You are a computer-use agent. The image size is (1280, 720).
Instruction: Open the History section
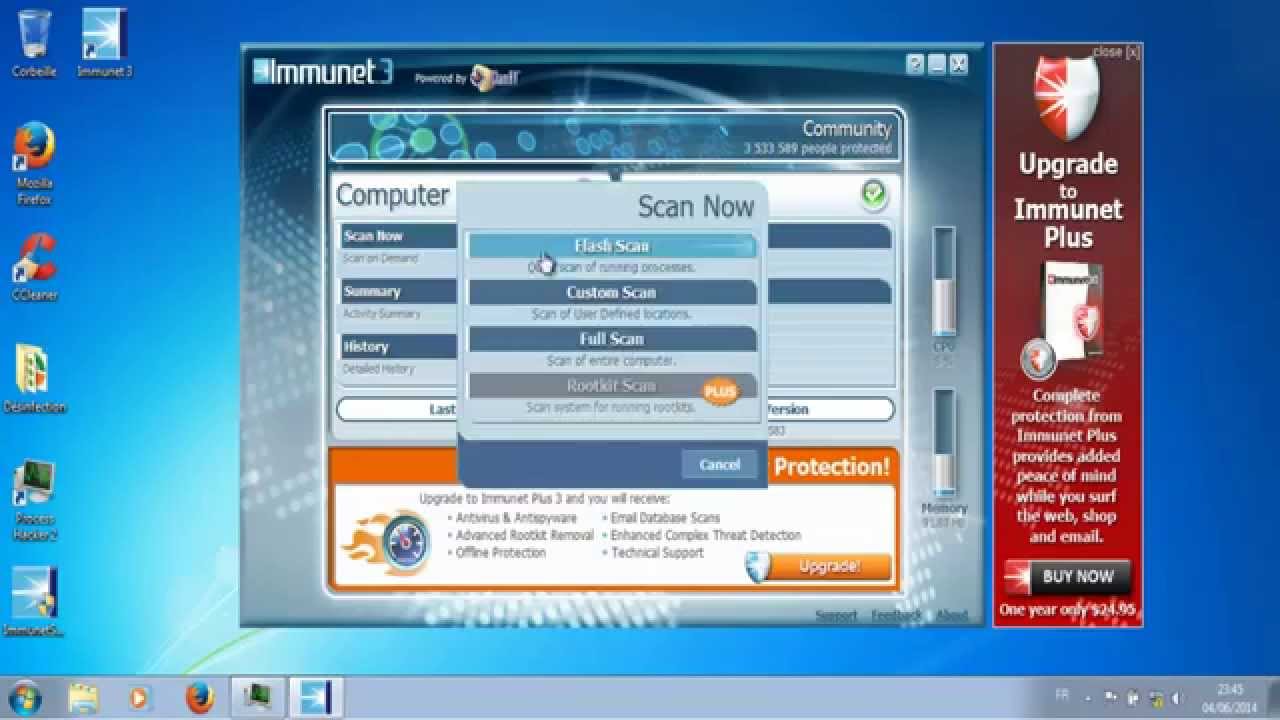click(x=400, y=347)
